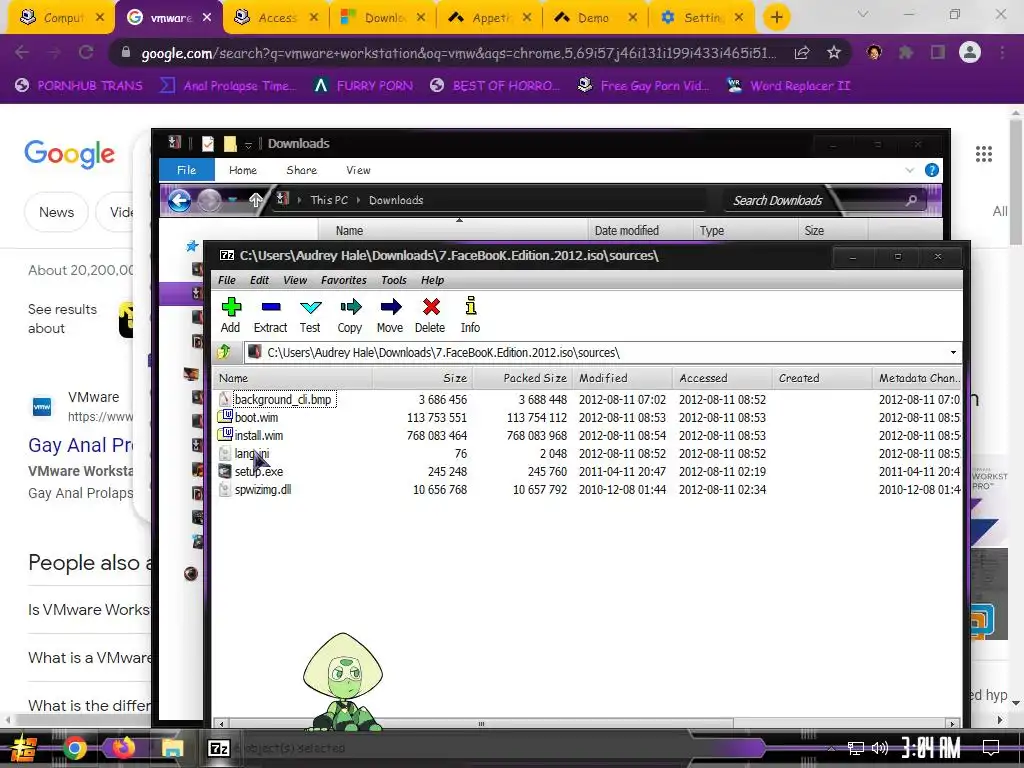Viewport: 1024px width, 768px height.
Task: Expand the 7-Zip address path dropdown
Action: (953, 353)
